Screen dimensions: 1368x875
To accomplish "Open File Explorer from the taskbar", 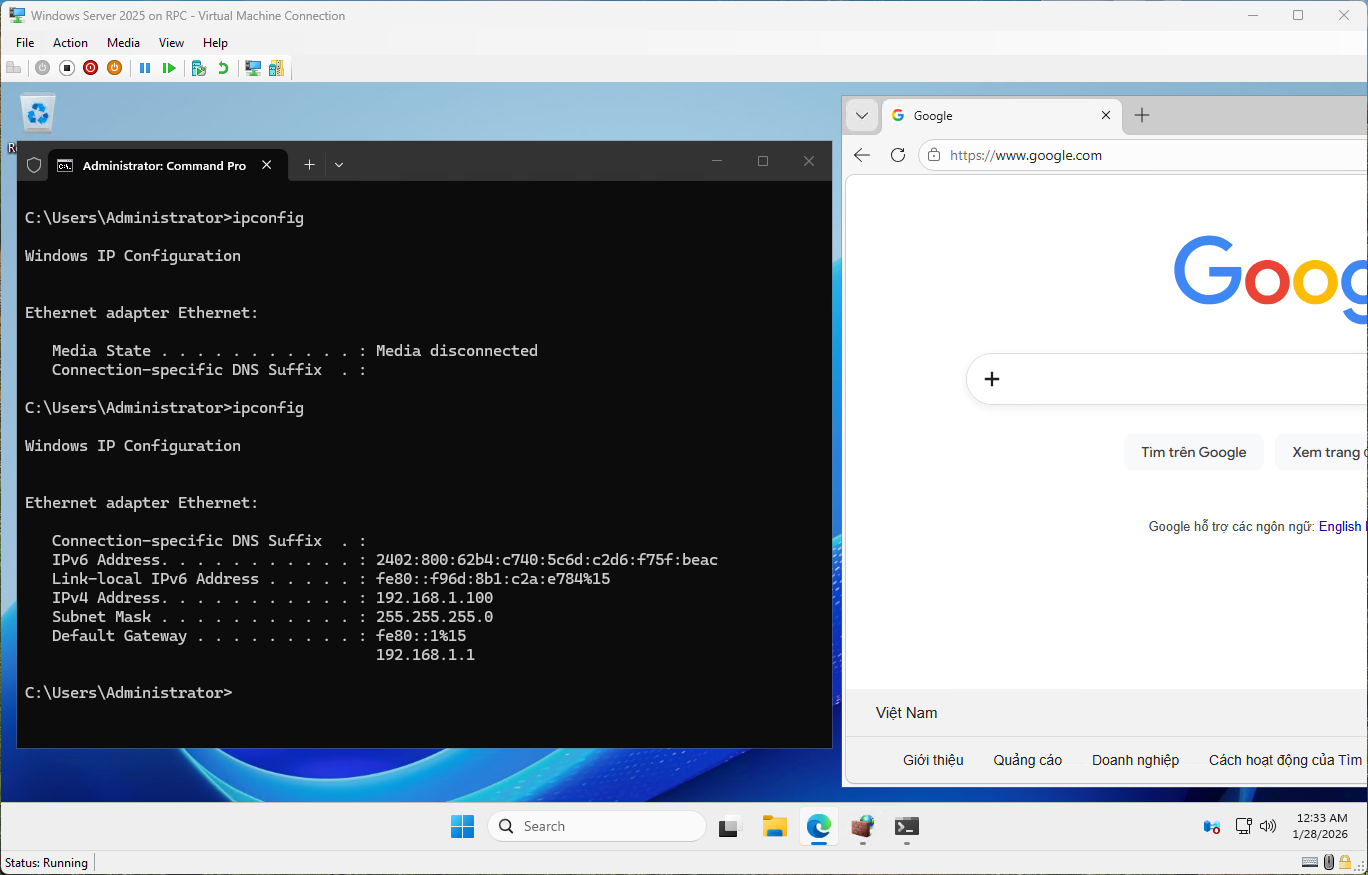I will click(x=775, y=826).
